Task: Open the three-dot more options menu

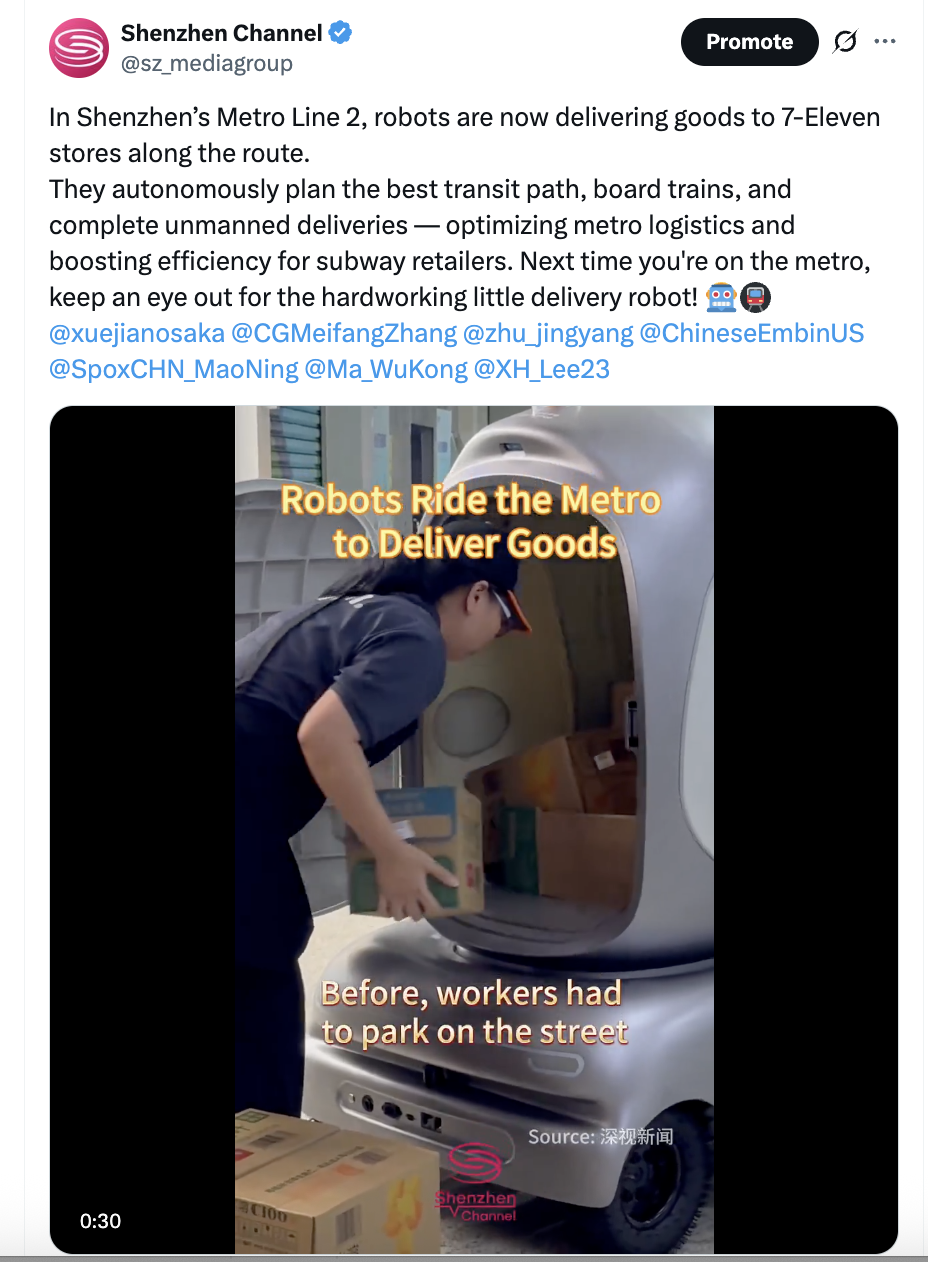Action: click(885, 42)
